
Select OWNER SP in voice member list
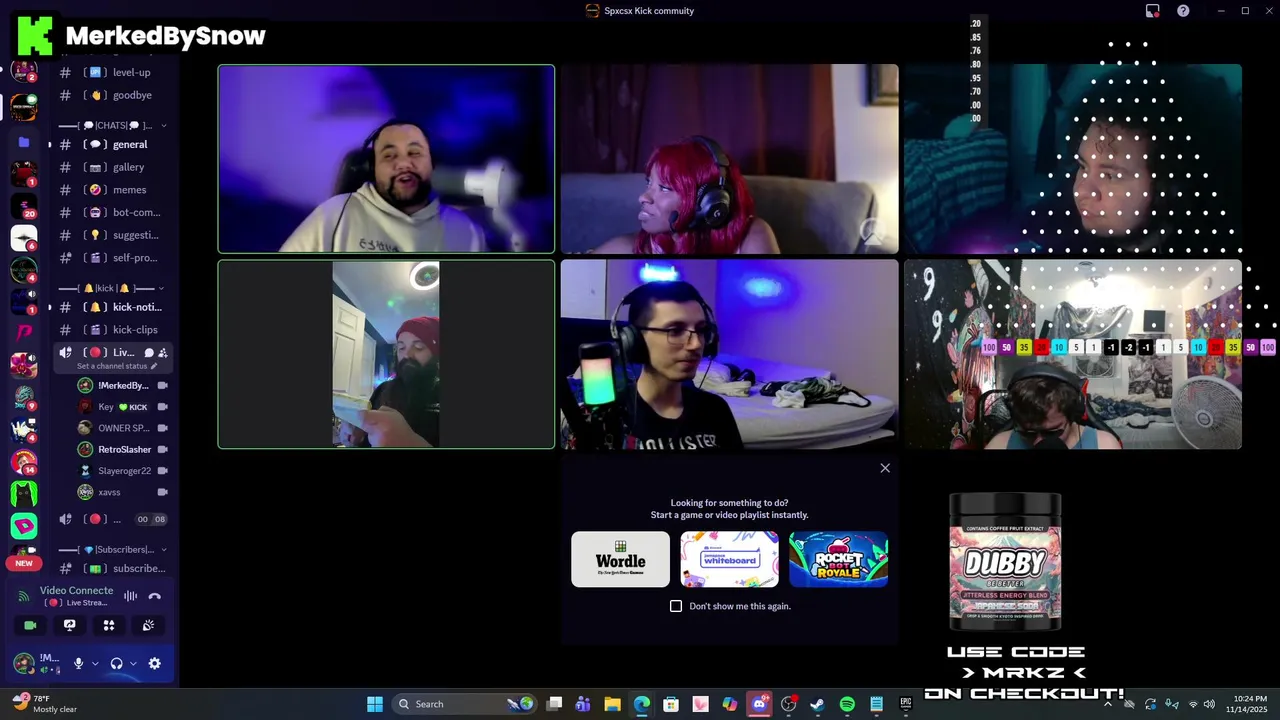(x=123, y=428)
